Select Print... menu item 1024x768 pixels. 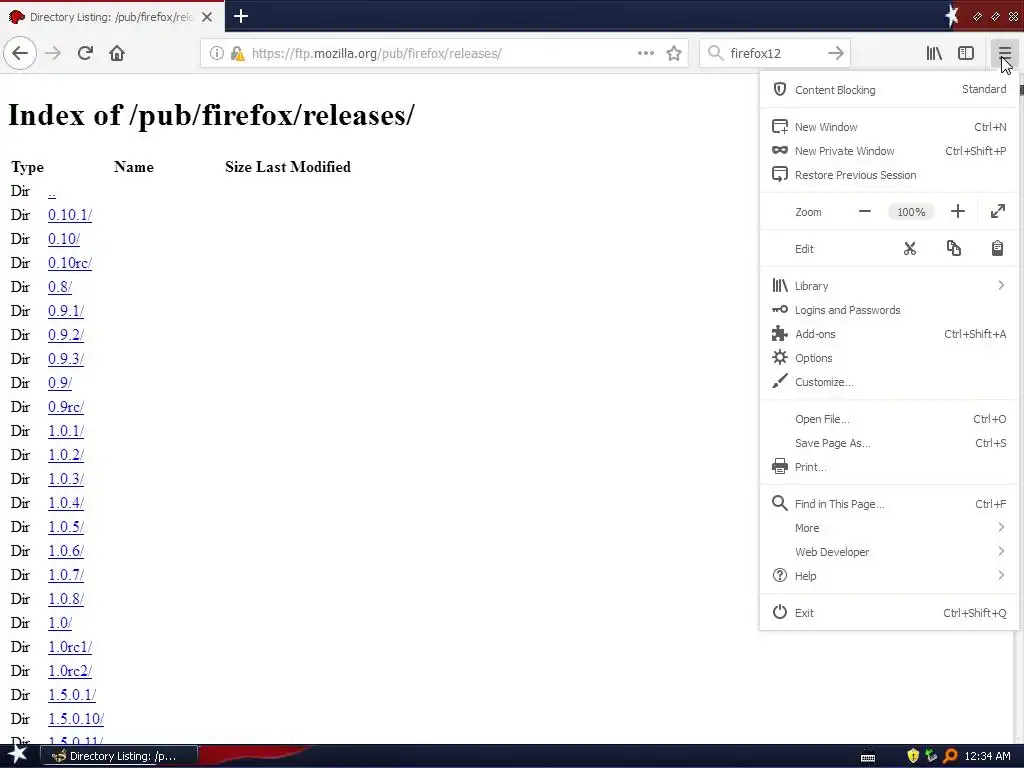[889, 467]
